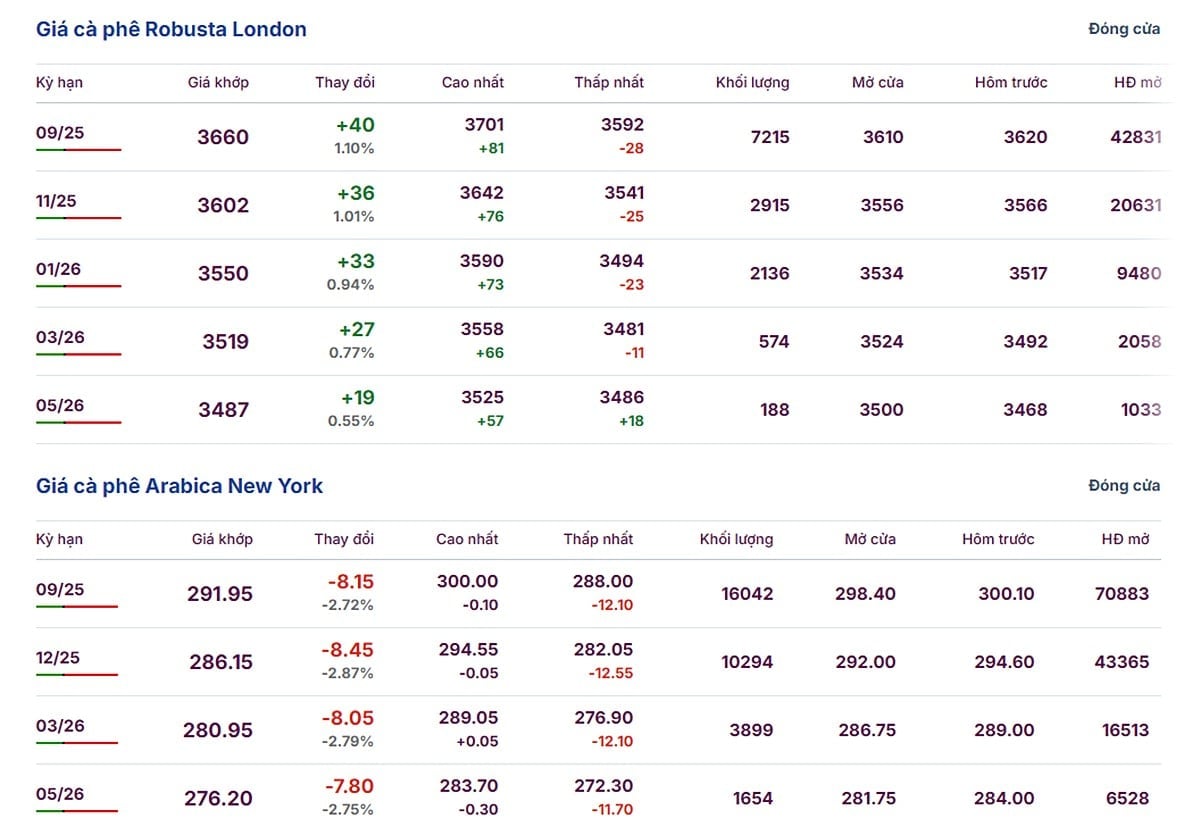The image size is (1200, 826).
Task: Click Robusta table 'Khối lượng' column header
Action: pos(752,82)
